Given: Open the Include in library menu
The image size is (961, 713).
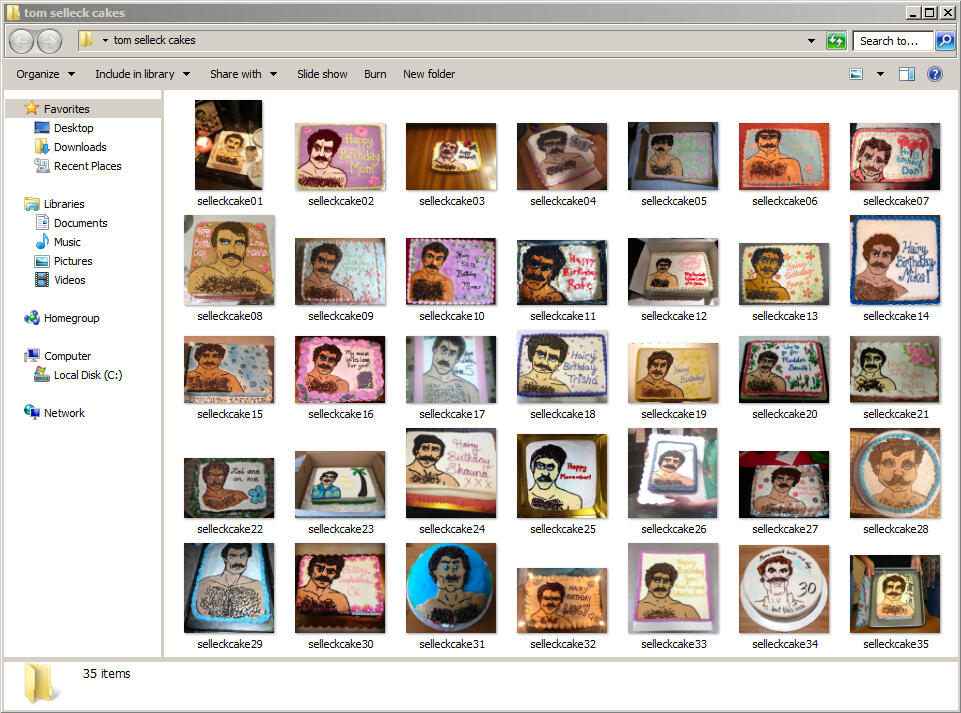Looking at the screenshot, I should pyautogui.click(x=142, y=74).
